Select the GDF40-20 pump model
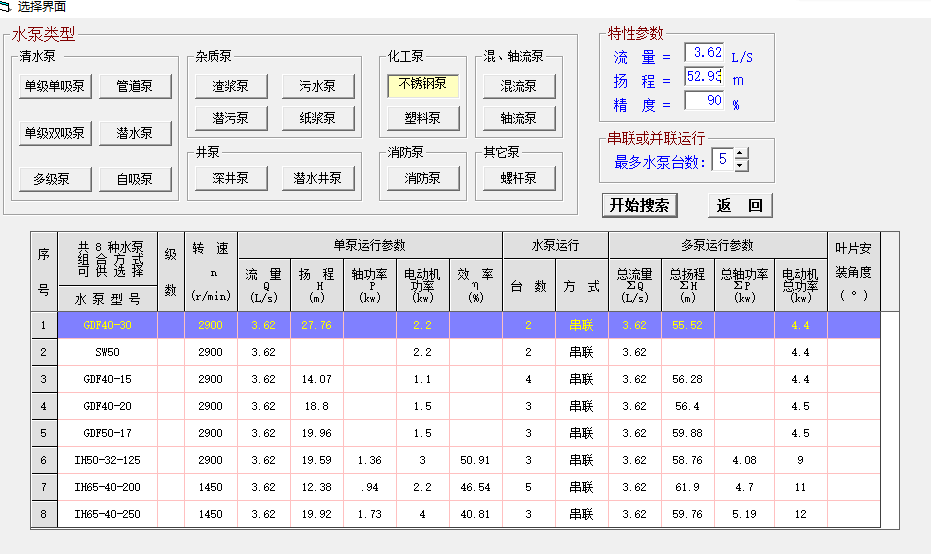This screenshot has height=554, width=931. tap(107, 406)
